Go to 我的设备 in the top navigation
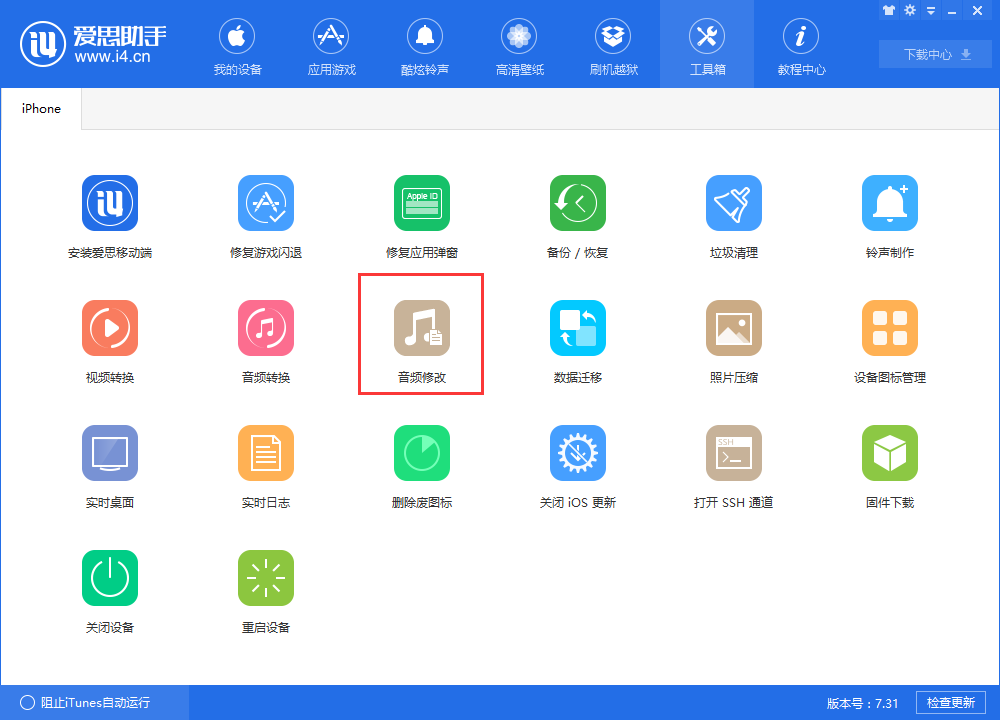Viewport: 1000px width, 720px height. click(237, 45)
